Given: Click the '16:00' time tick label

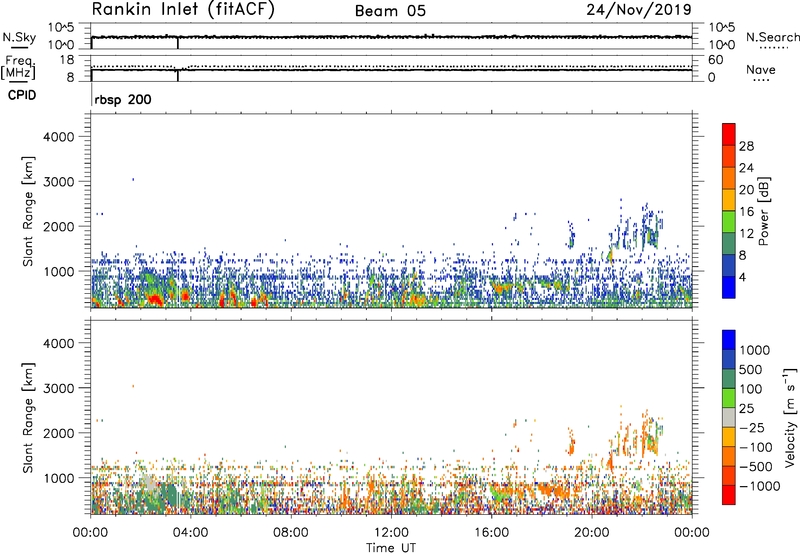Looking at the screenshot, I should click(x=491, y=533).
